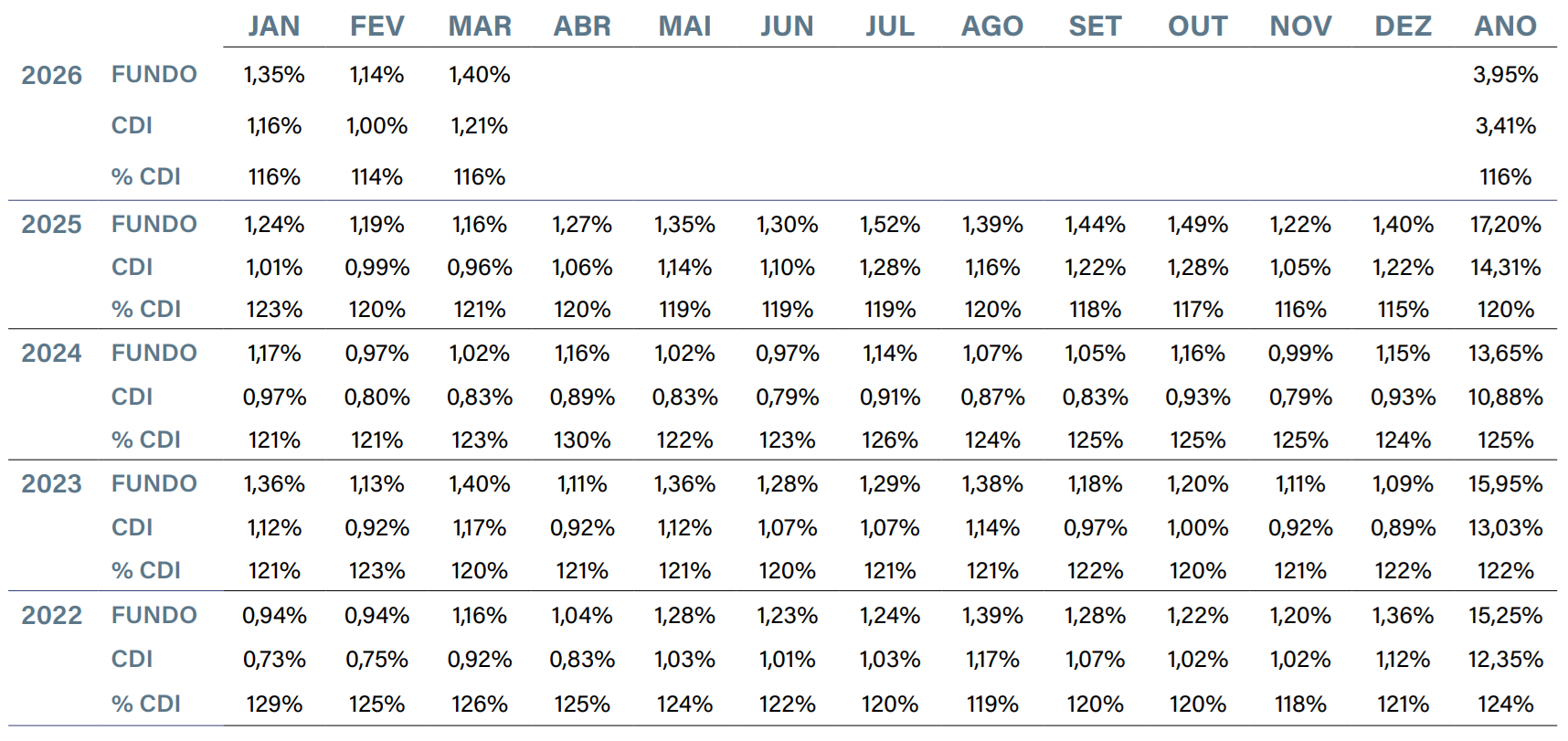This screenshot has width=1568, height=741.
Task: Select 2022 December FUNDO value 1,36%
Action: (1403, 616)
